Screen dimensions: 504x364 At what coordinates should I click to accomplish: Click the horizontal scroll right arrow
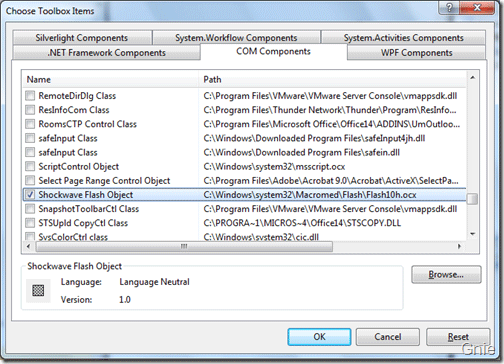click(x=459, y=247)
